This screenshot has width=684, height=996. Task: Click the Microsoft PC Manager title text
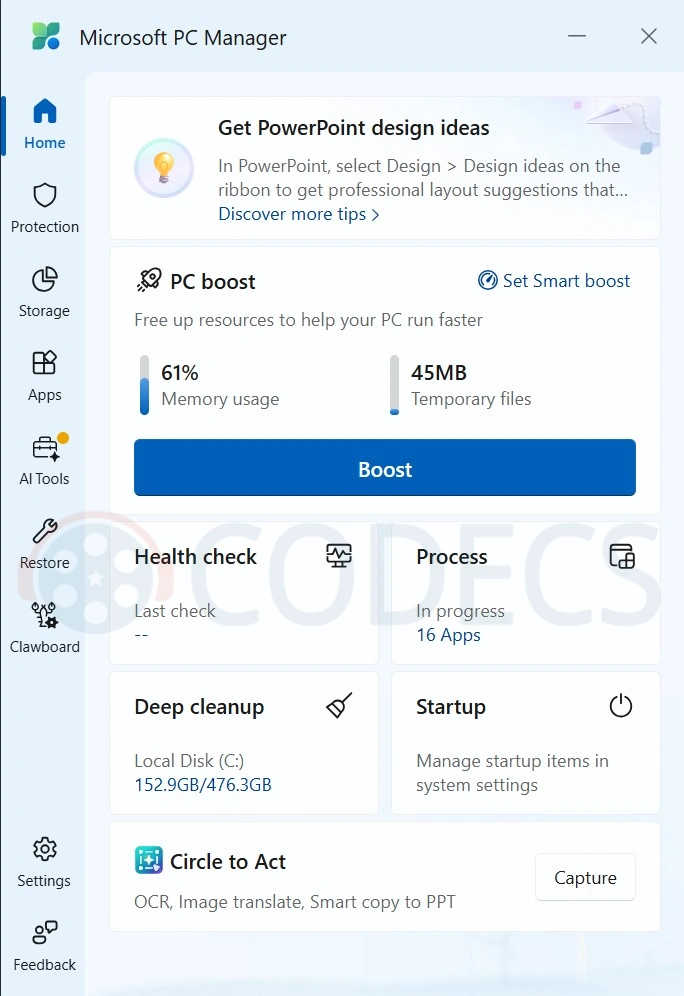point(183,38)
